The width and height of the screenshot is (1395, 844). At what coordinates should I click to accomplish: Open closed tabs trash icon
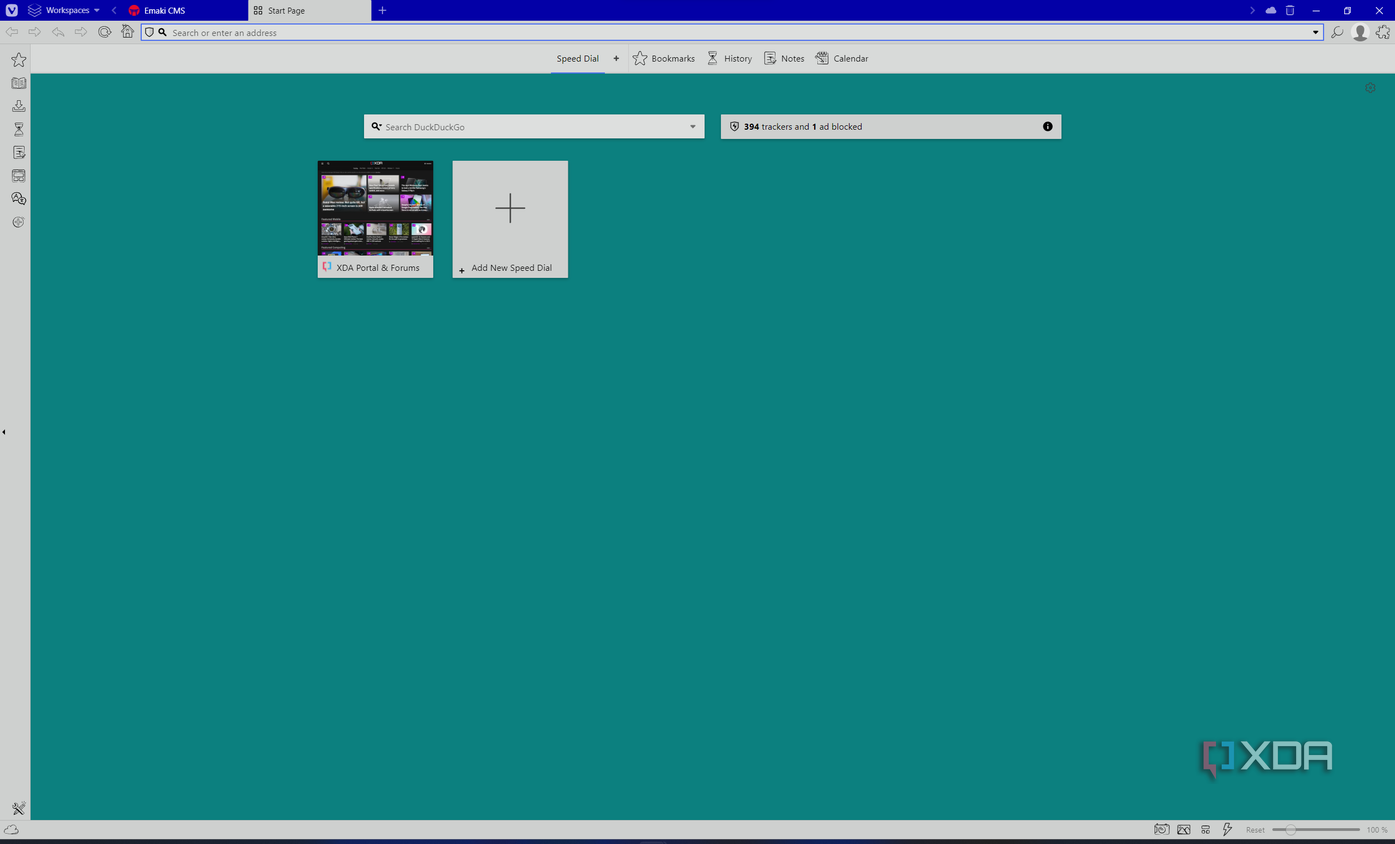pyautogui.click(x=1290, y=10)
